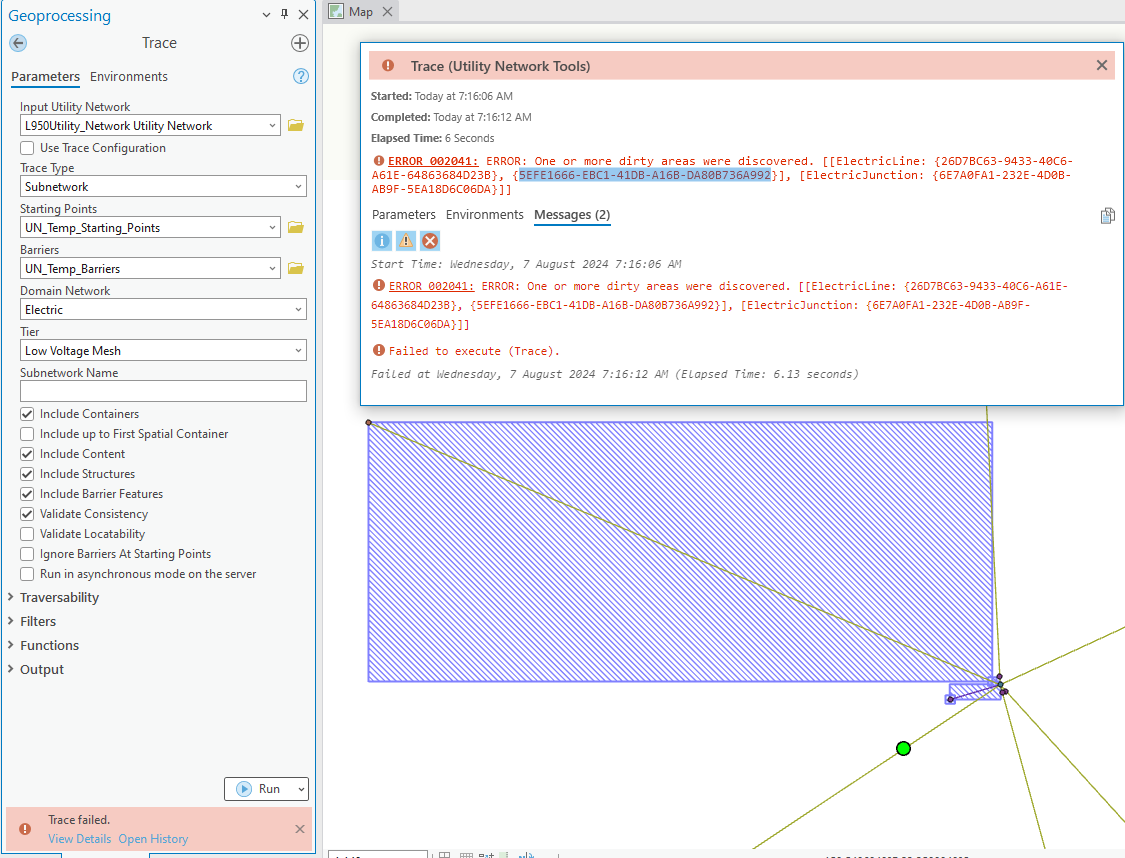Click the auto-hide pin on Geoprocessing pane
The height and width of the screenshot is (858, 1125).
(284, 14)
